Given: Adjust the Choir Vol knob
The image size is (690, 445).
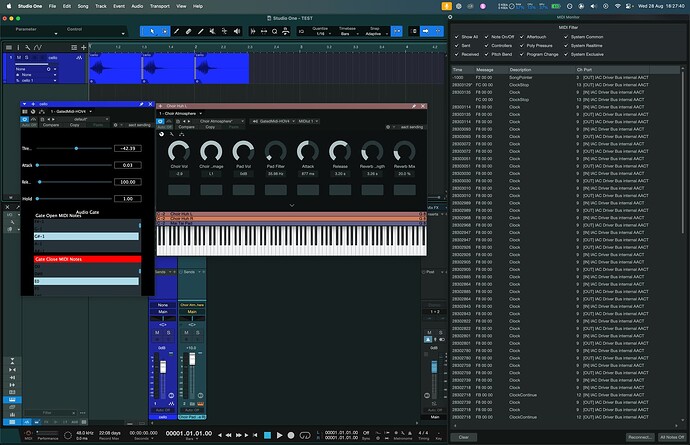Looking at the screenshot, I should pos(179,151).
